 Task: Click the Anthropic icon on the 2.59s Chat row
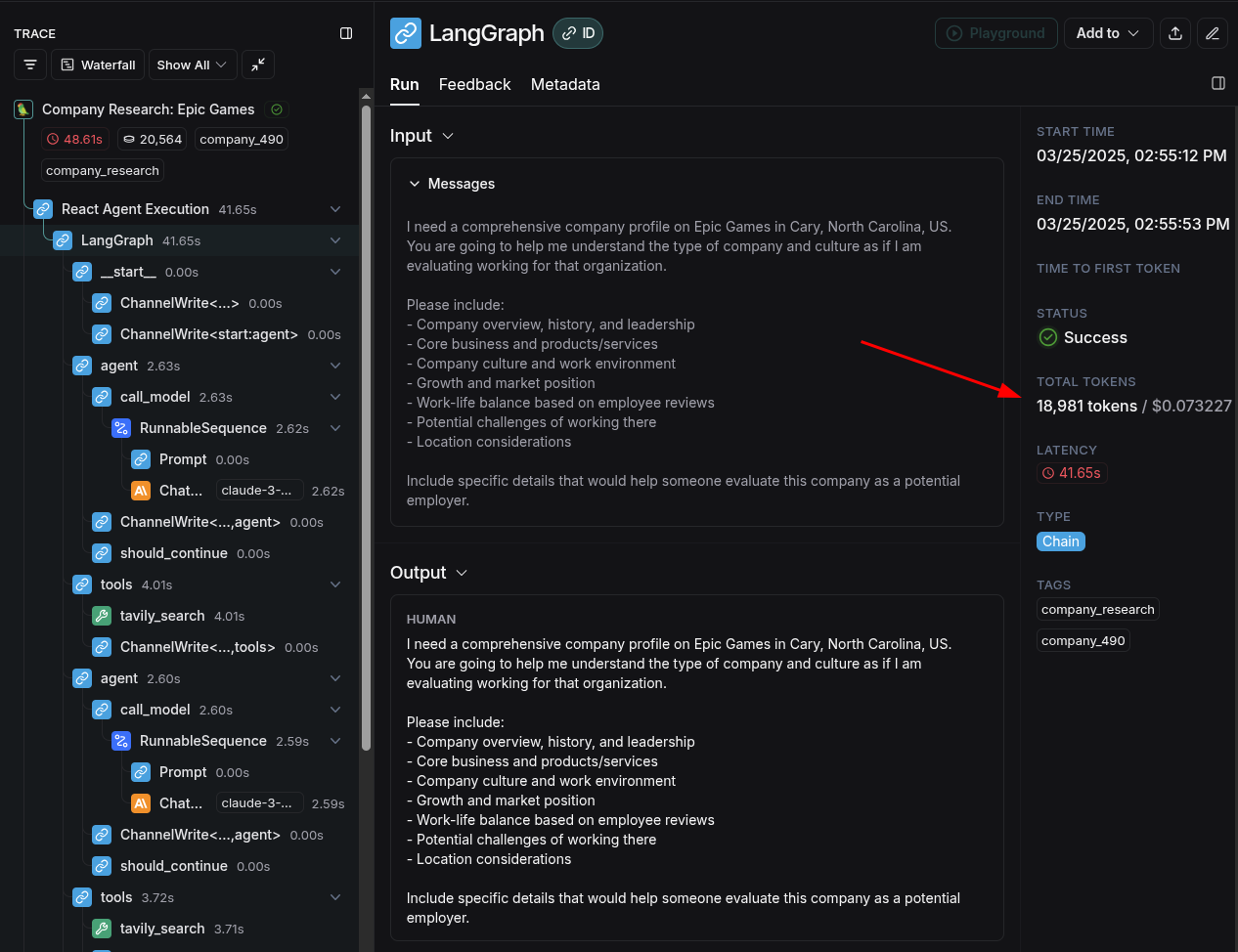tap(141, 803)
